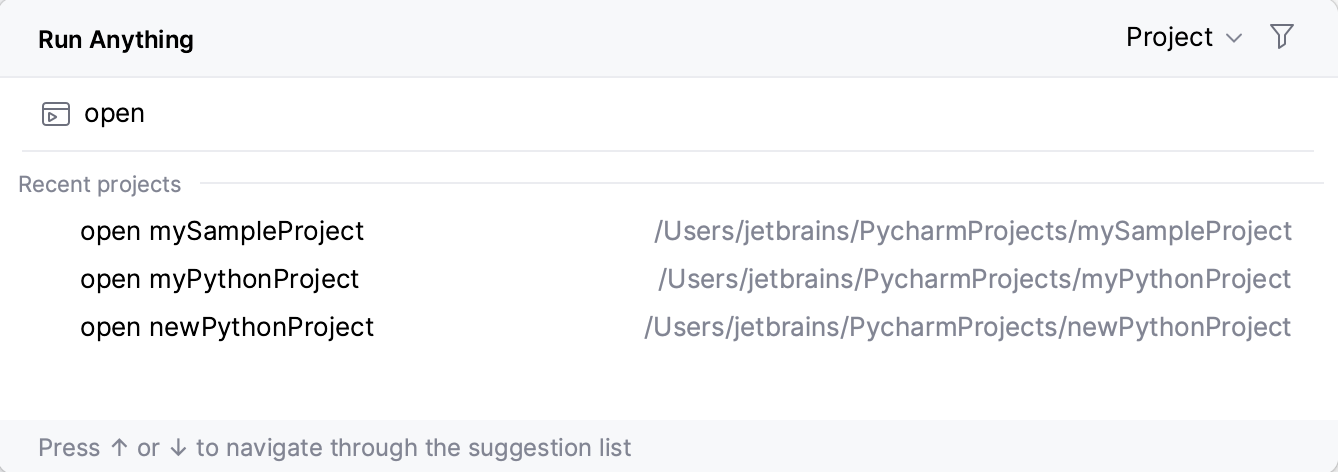Pick the open newPythonProject suggestion

227,327
